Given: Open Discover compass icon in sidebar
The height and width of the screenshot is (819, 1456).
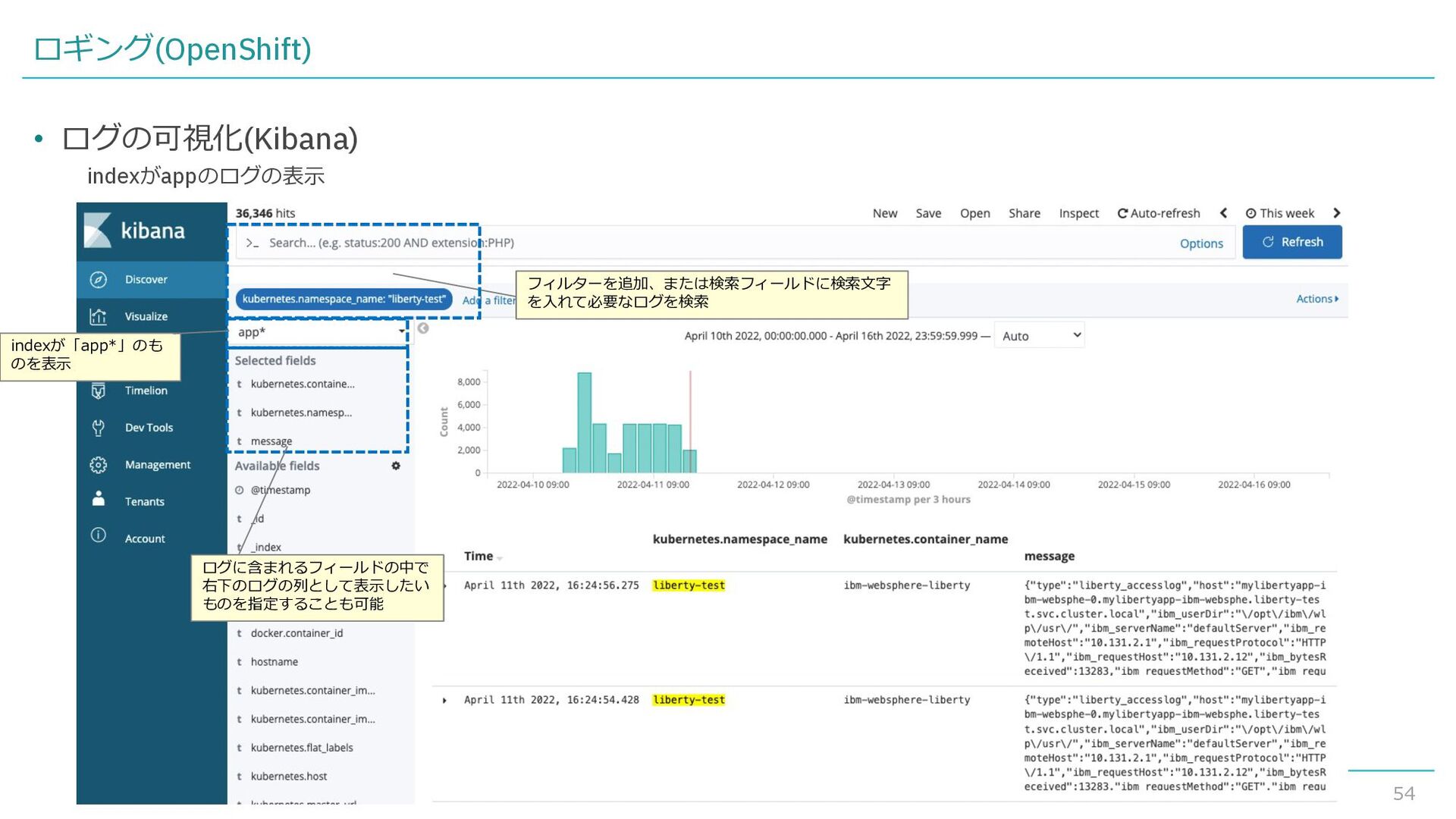Looking at the screenshot, I should tap(99, 280).
